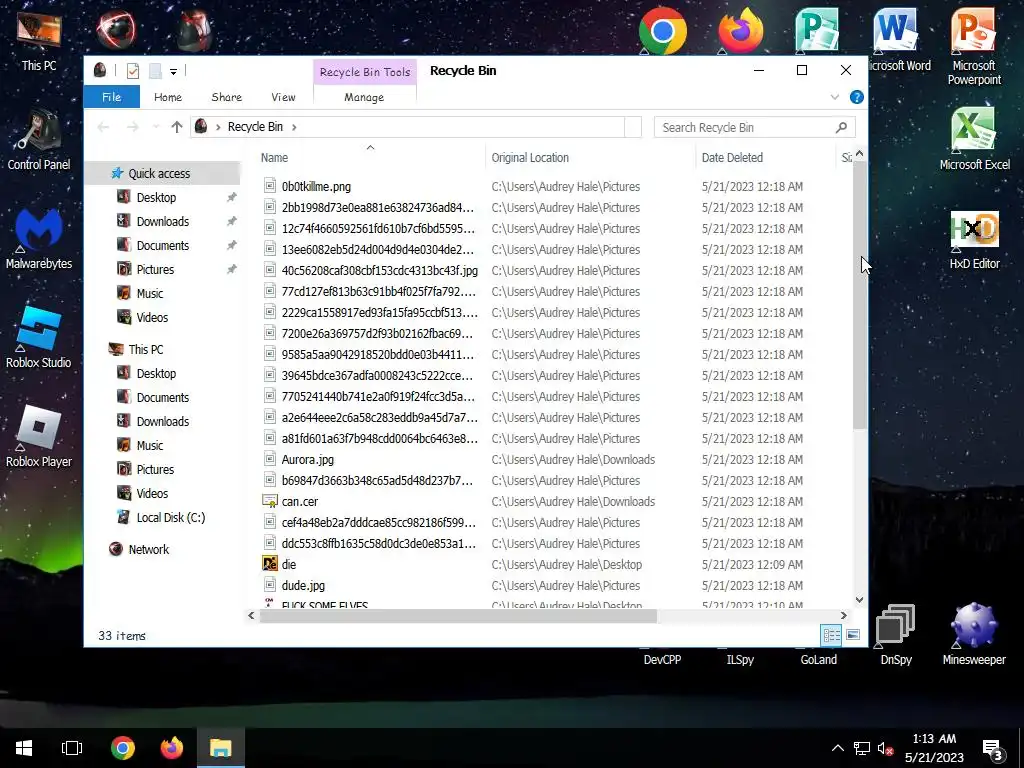Open Chrome from the taskbar
Screen dimensions: 1024x768
coord(122,748)
